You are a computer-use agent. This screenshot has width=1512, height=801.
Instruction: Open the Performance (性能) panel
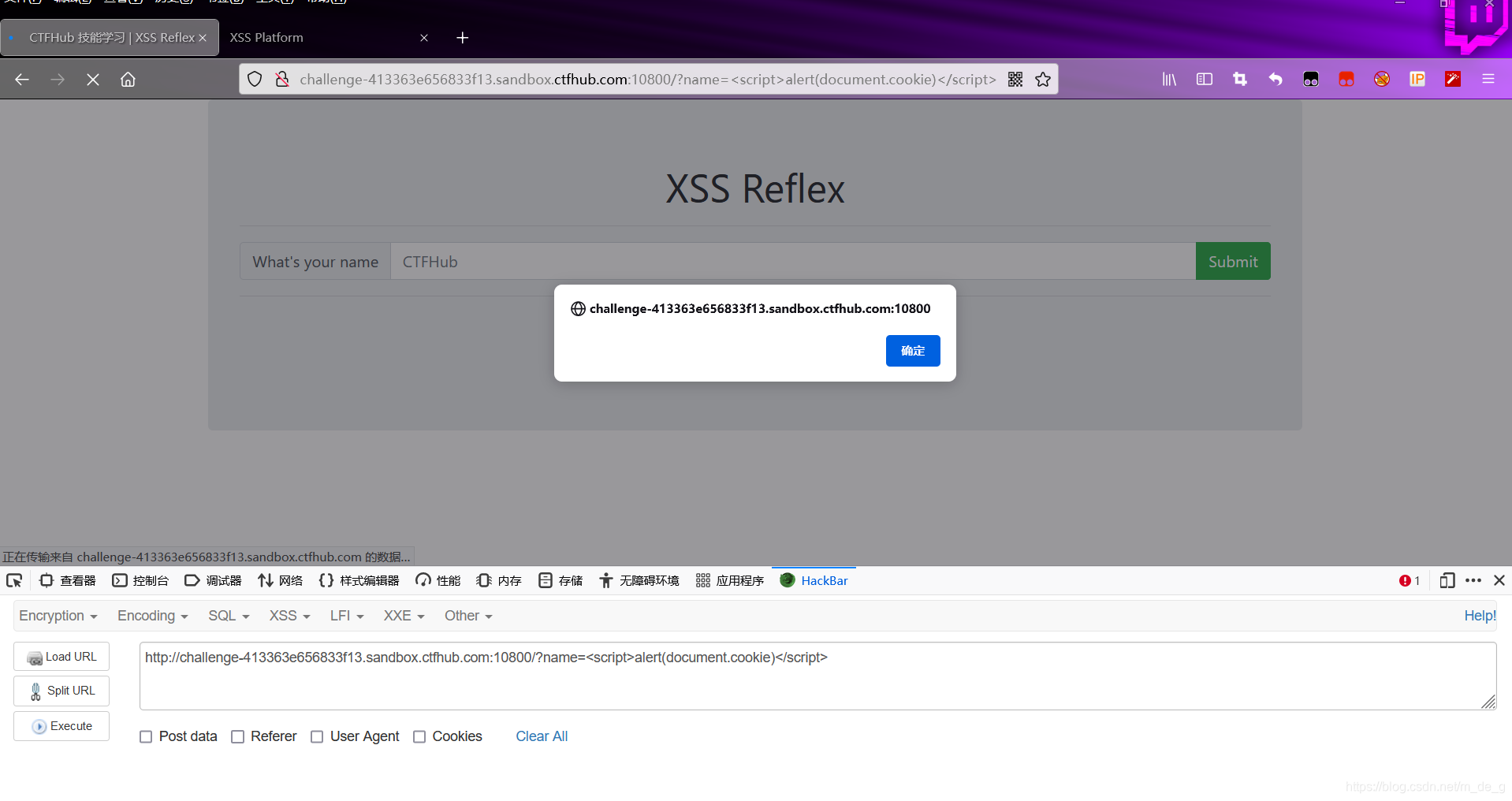pyautogui.click(x=438, y=581)
